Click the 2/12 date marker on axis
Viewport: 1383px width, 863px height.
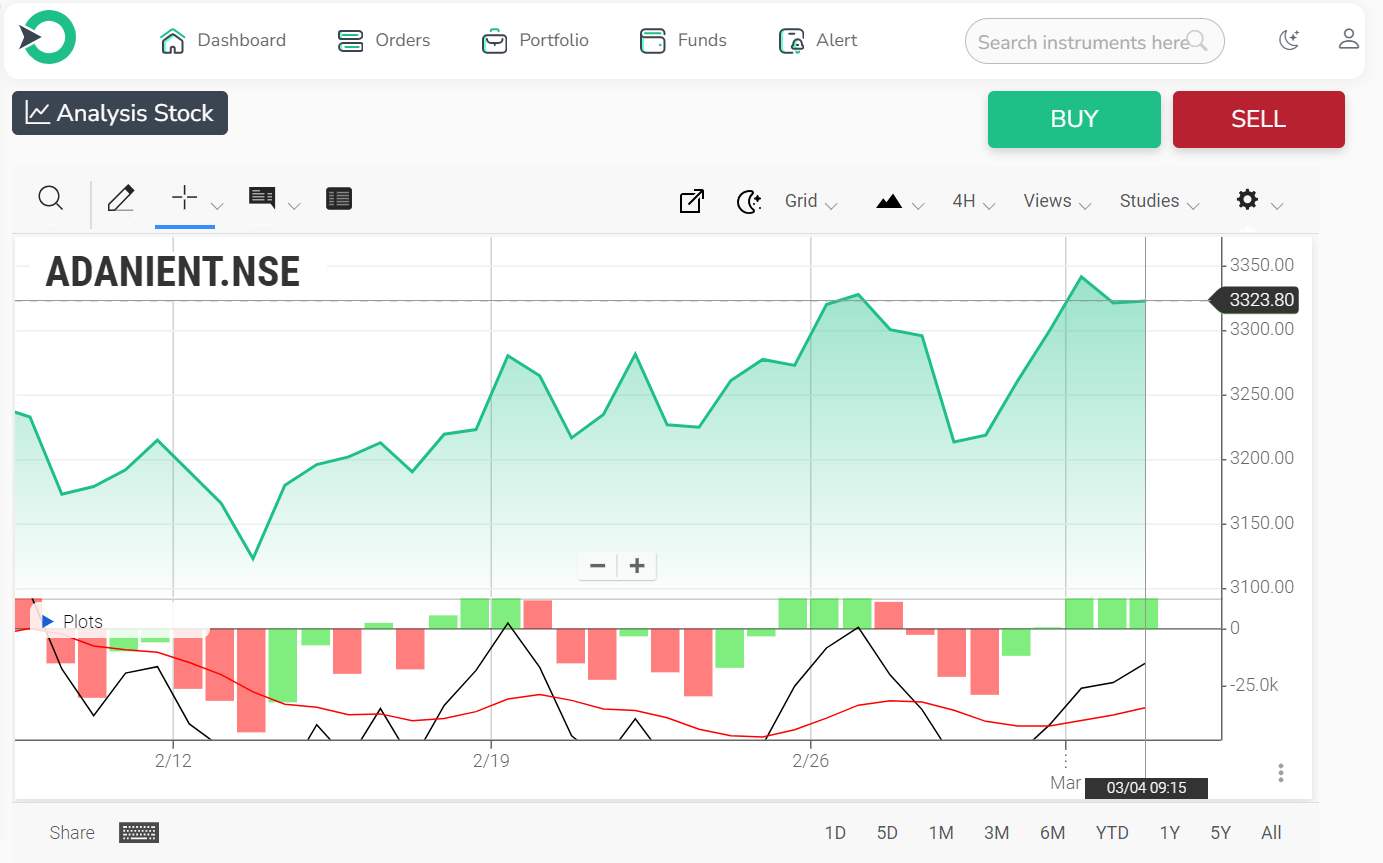point(172,761)
